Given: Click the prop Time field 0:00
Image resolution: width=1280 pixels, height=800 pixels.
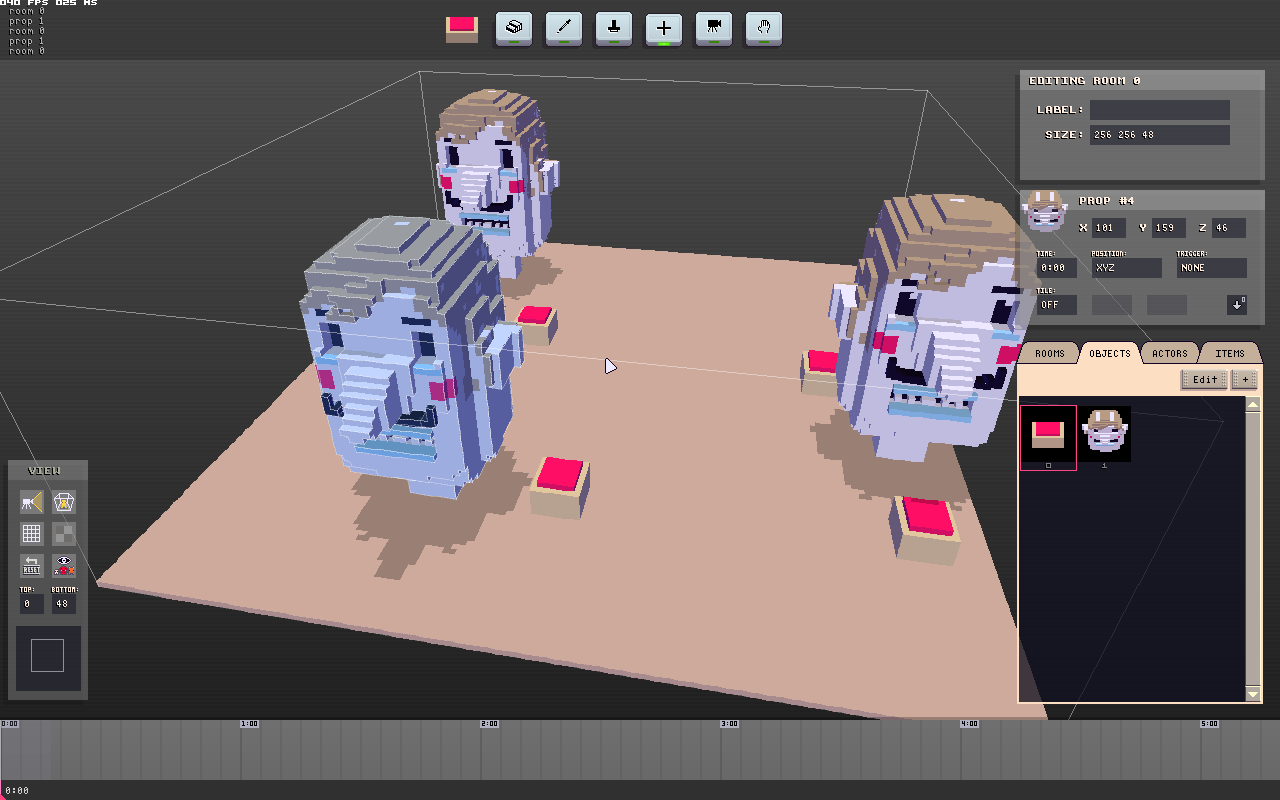Looking at the screenshot, I should (x=1057, y=268).
